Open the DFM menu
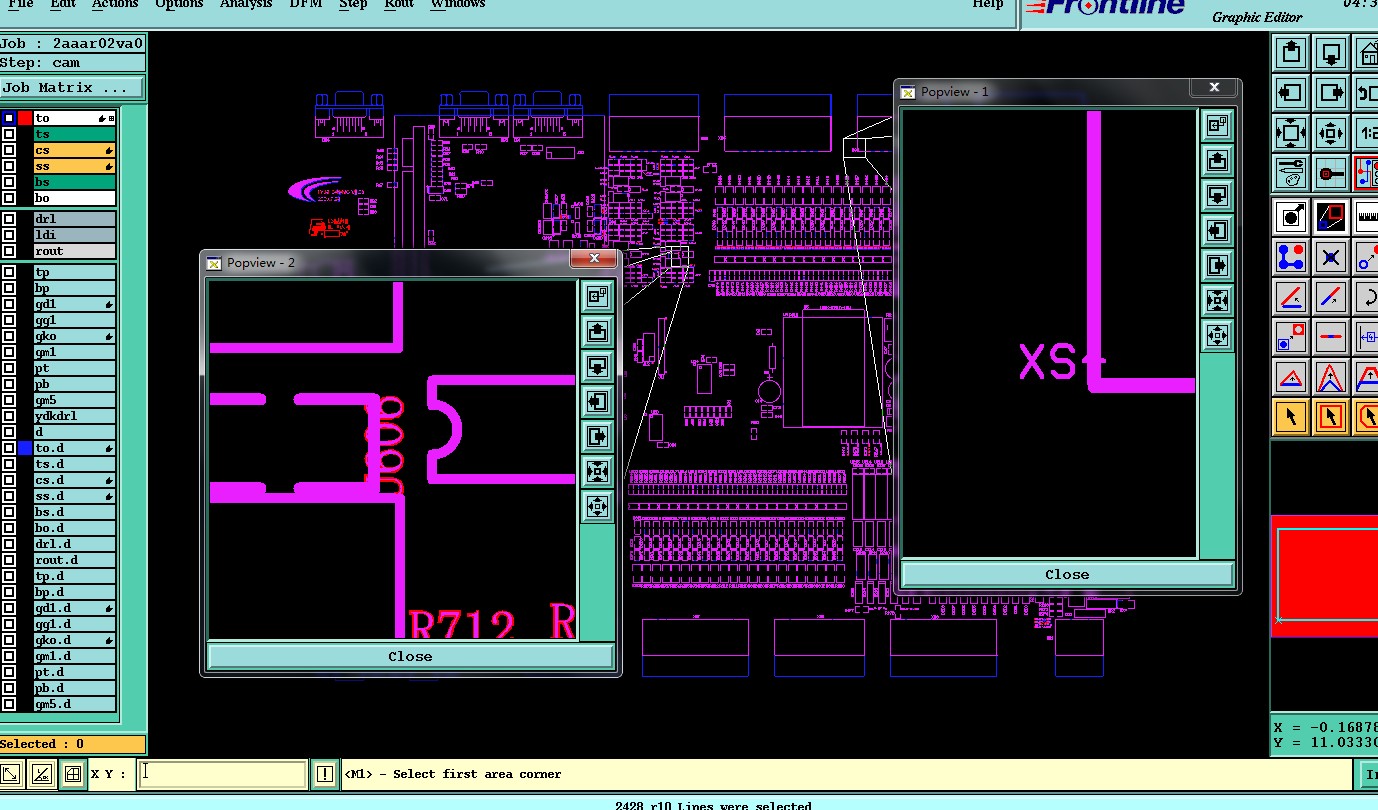1378x810 pixels. click(x=305, y=4)
